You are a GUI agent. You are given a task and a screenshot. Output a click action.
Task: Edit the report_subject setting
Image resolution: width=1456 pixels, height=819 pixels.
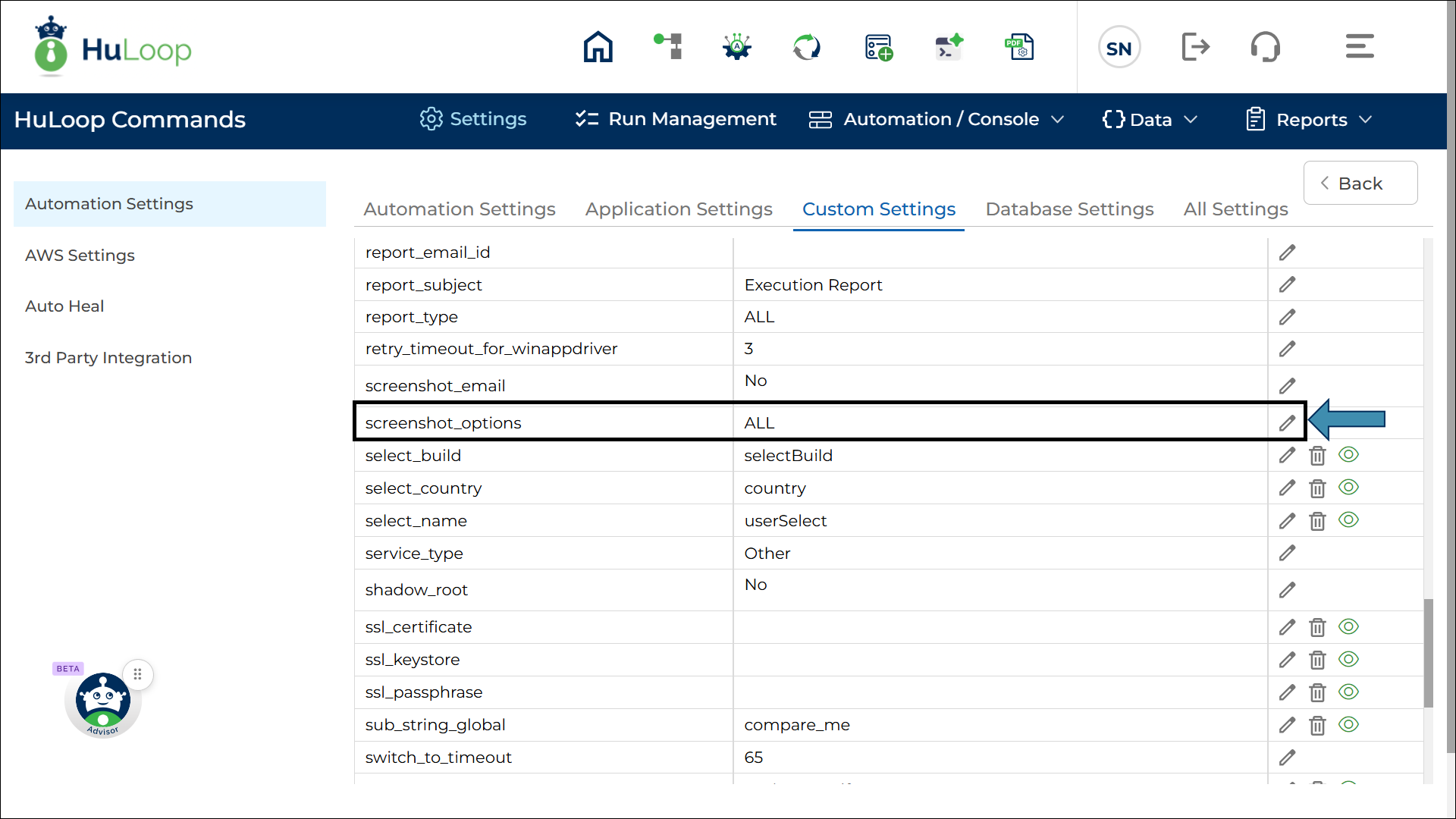1287,284
